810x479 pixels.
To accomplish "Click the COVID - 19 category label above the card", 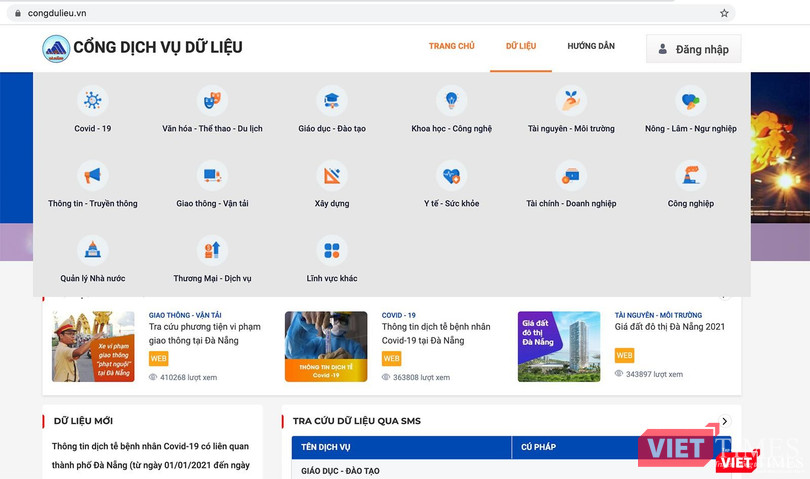I will coord(398,315).
